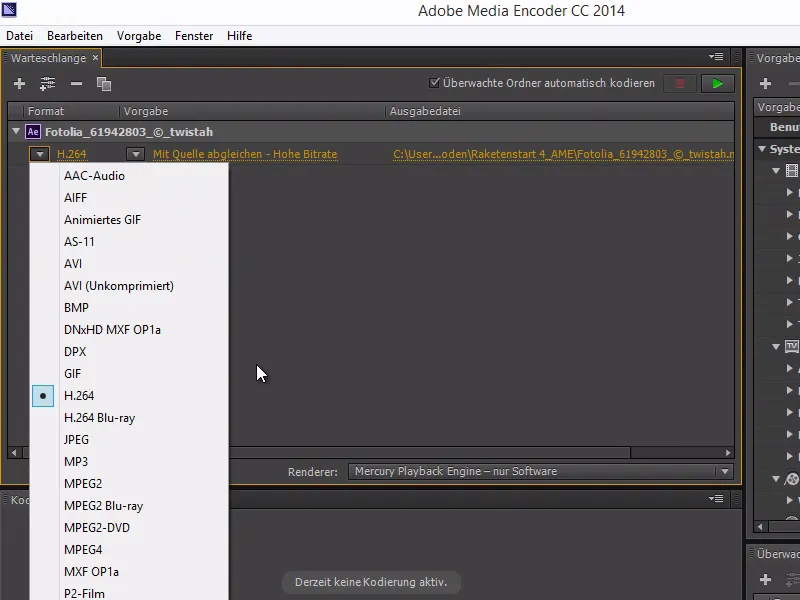This screenshot has height=600, width=800.
Task: Open the Kodierung panel menu icon
Action: click(717, 500)
